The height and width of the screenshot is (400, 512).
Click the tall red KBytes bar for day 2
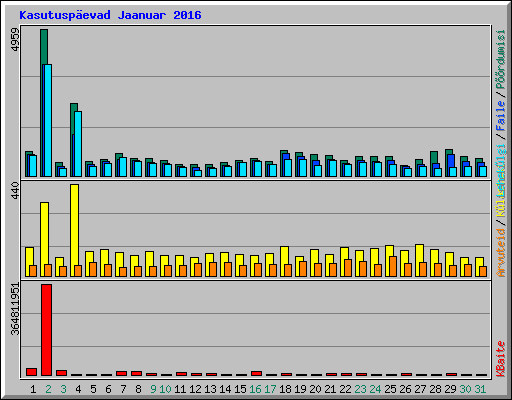46,330
